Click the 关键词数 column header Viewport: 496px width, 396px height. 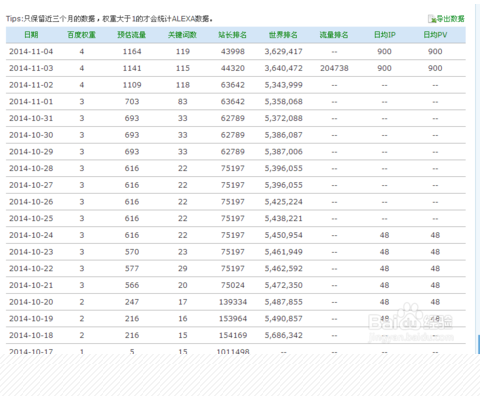(182, 35)
